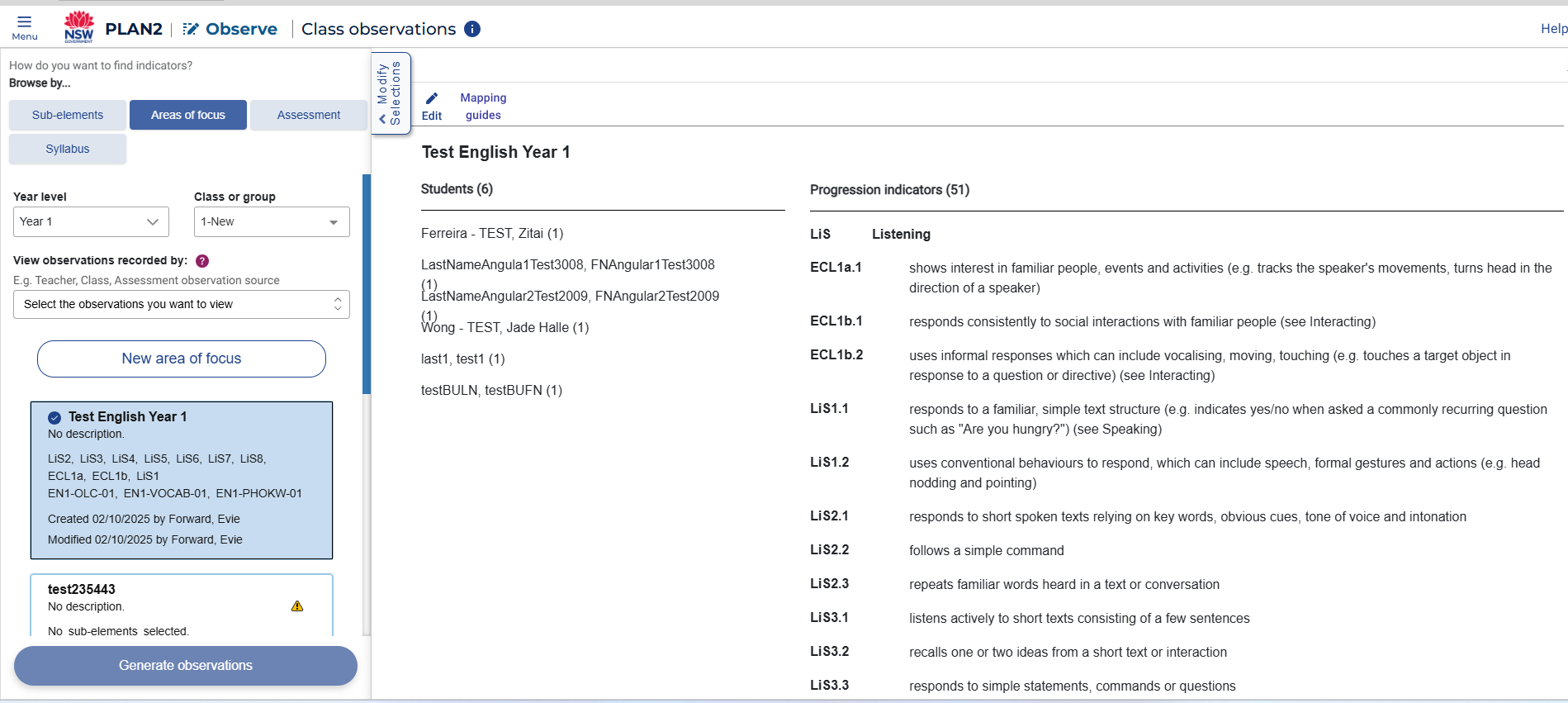Click New area of focus button
Screen dimensions: 1568x703
point(182,359)
